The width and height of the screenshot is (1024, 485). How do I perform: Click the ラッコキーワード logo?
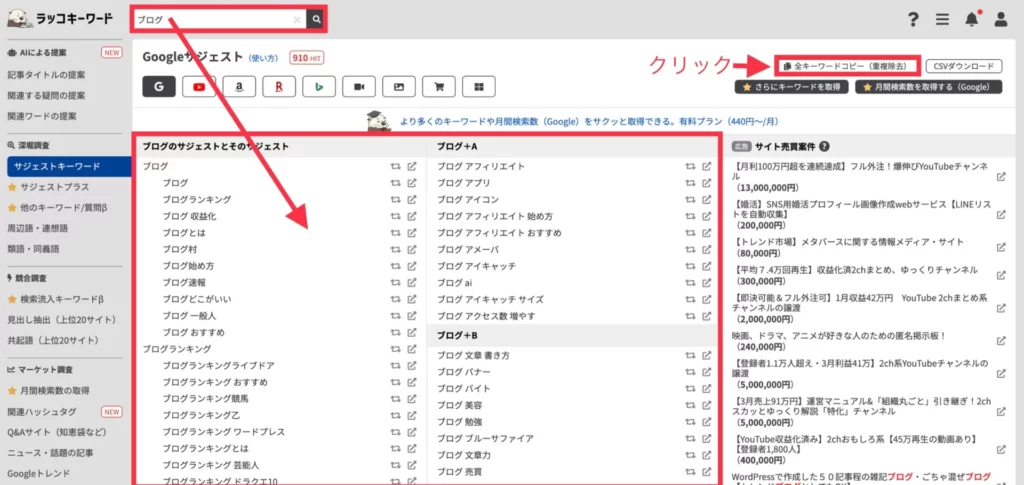pos(59,18)
